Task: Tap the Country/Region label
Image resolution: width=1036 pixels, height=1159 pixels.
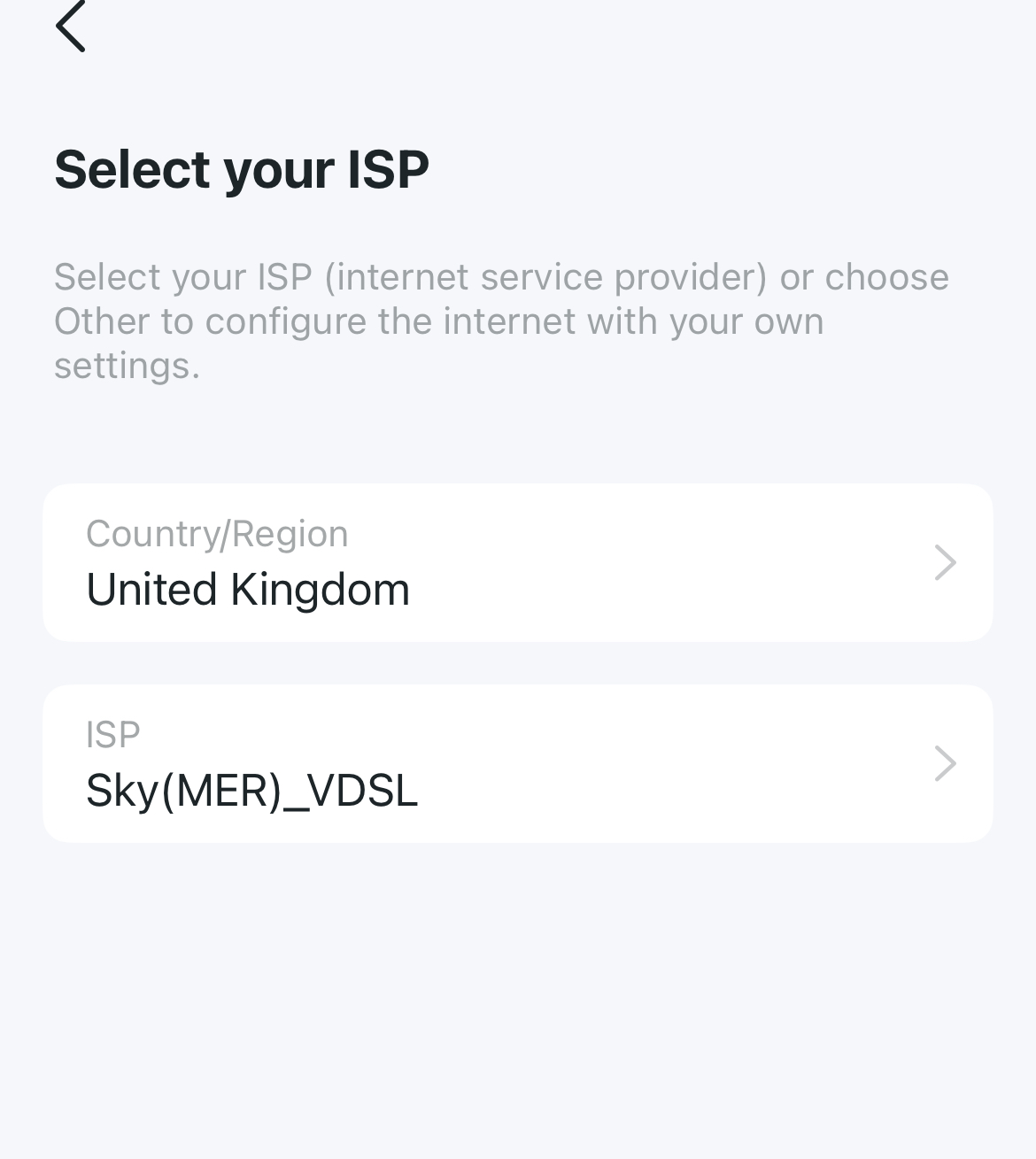Action: click(x=216, y=532)
